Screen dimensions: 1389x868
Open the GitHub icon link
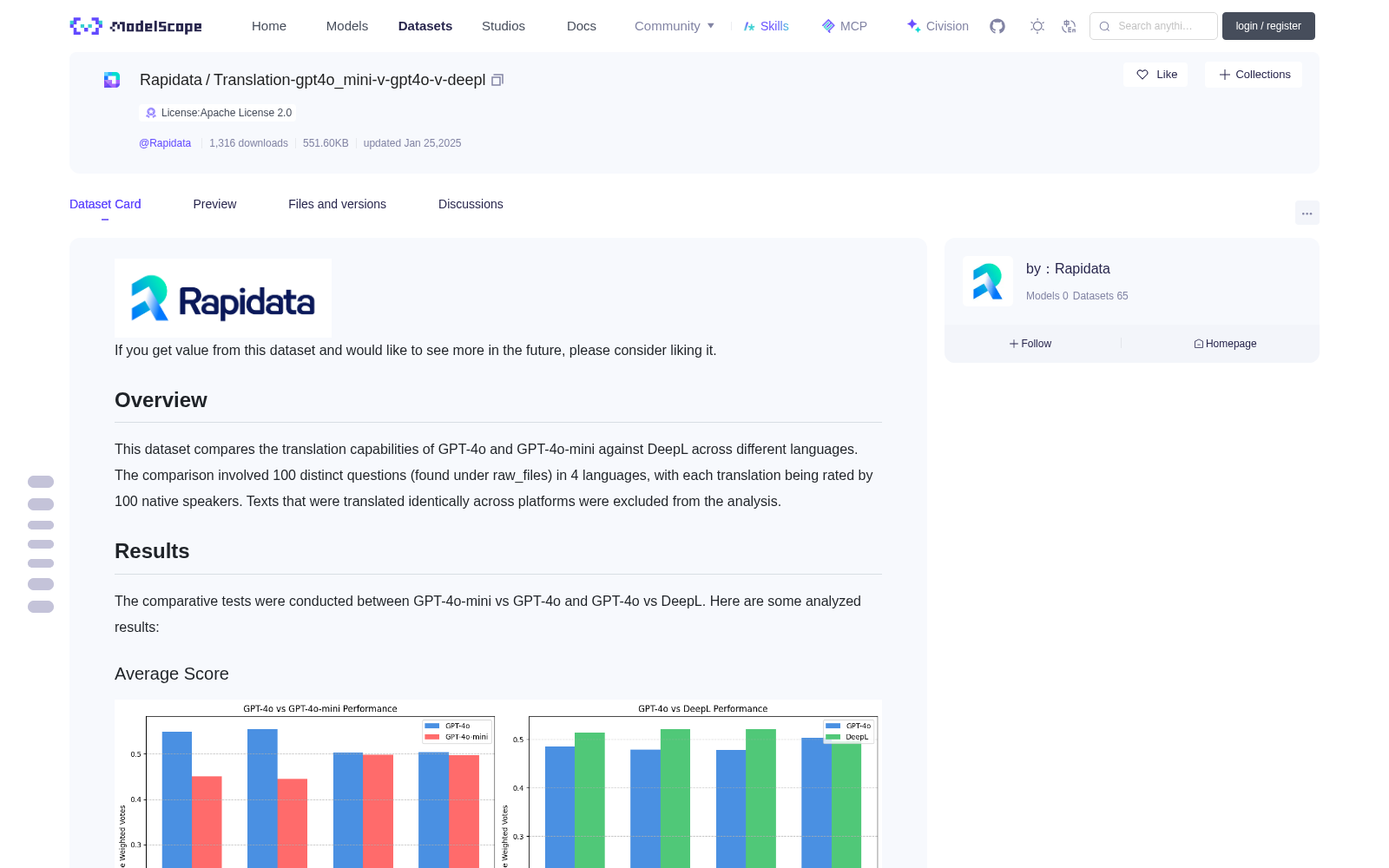[997, 26]
